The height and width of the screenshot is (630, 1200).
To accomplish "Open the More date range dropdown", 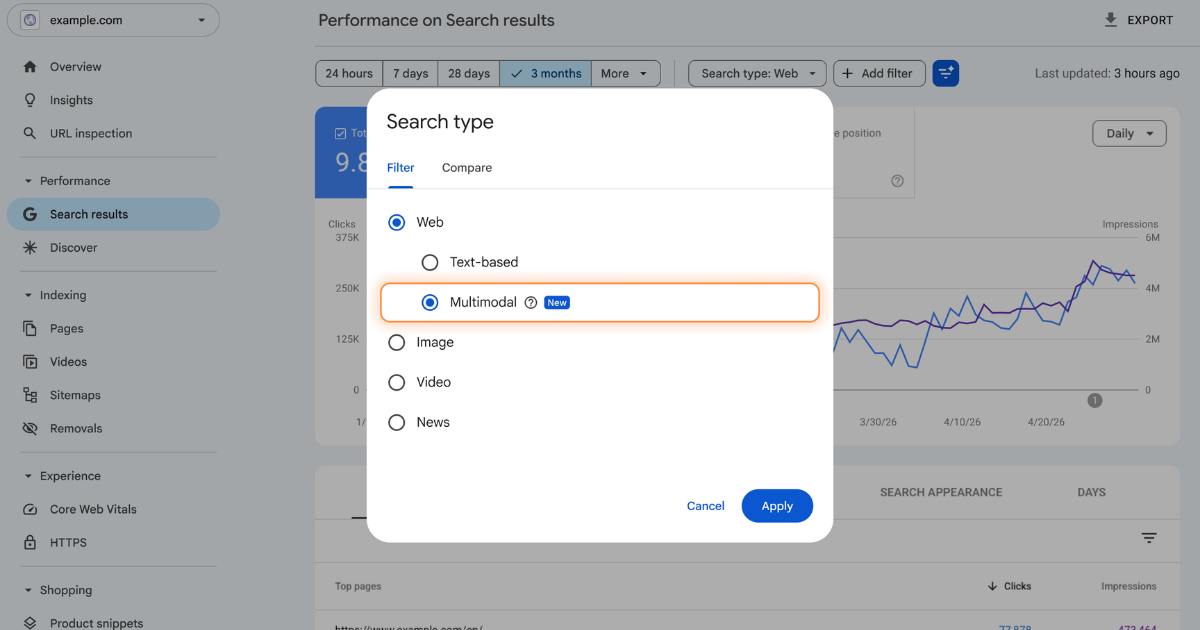I will [x=625, y=73].
